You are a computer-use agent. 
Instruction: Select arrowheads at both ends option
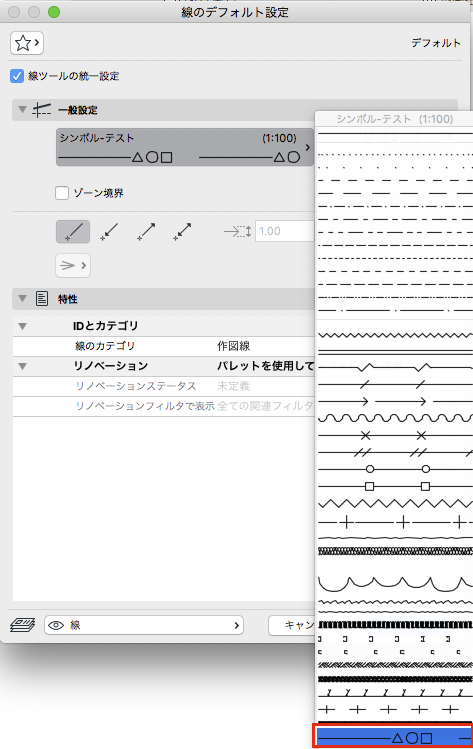click(182, 232)
